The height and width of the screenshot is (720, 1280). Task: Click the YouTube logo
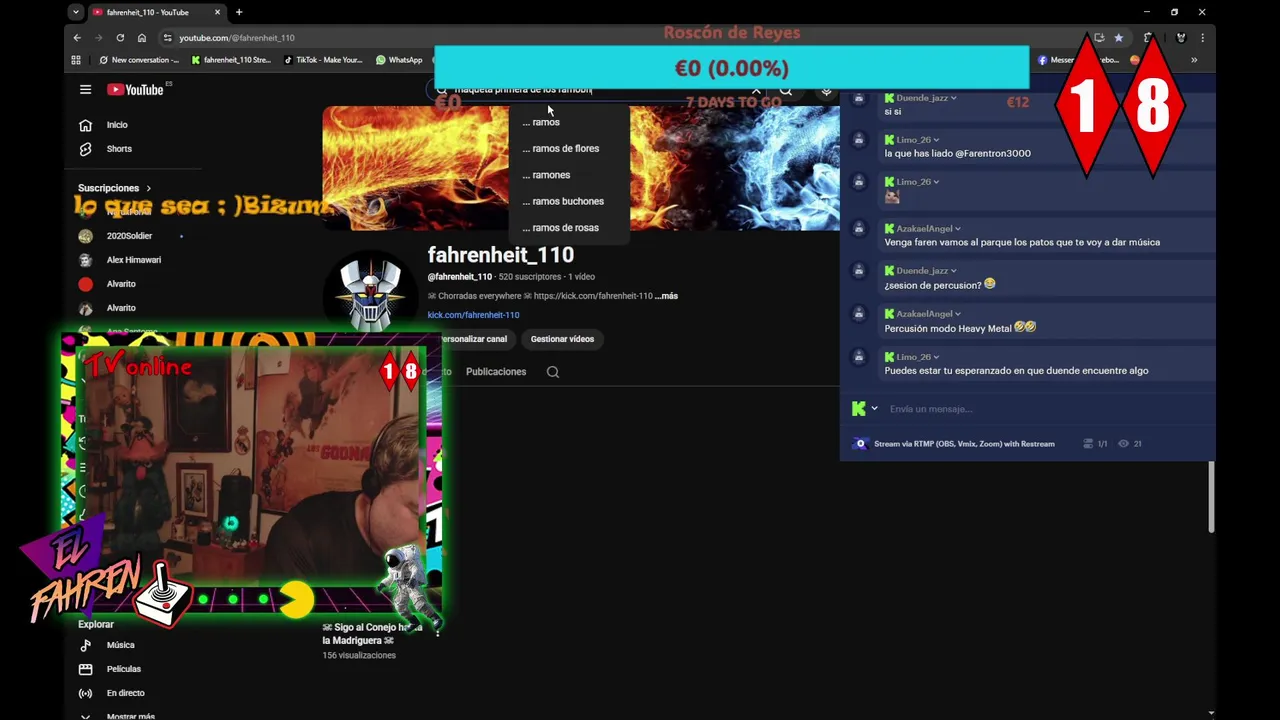point(135,89)
